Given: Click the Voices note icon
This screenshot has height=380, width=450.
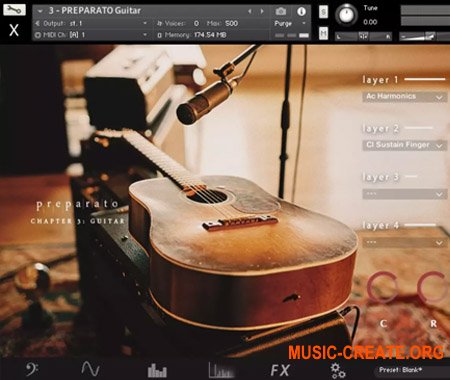Looking at the screenshot, I should tap(159, 23).
